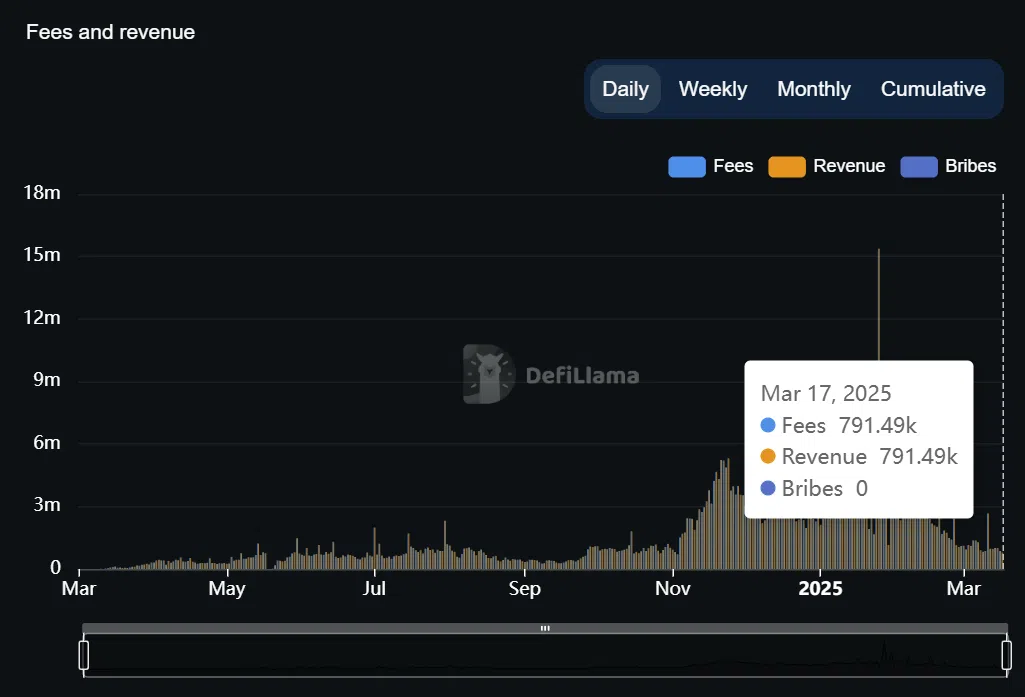This screenshot has width=1025, height=697.
Task: Click the purple Bribes legend swatch
Action: point(919,167)
